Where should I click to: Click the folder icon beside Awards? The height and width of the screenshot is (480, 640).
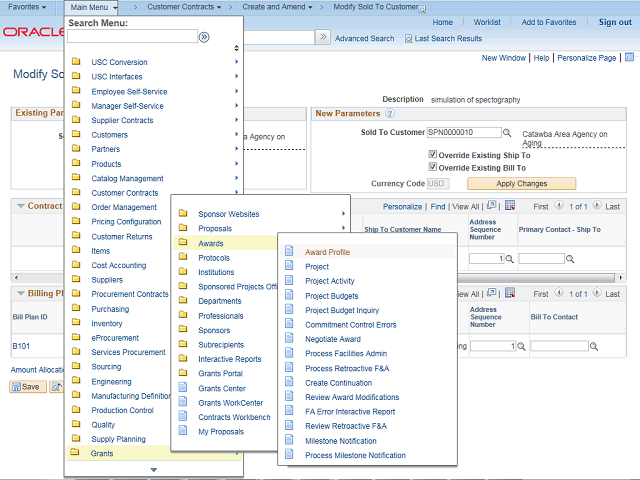(183, 242)
